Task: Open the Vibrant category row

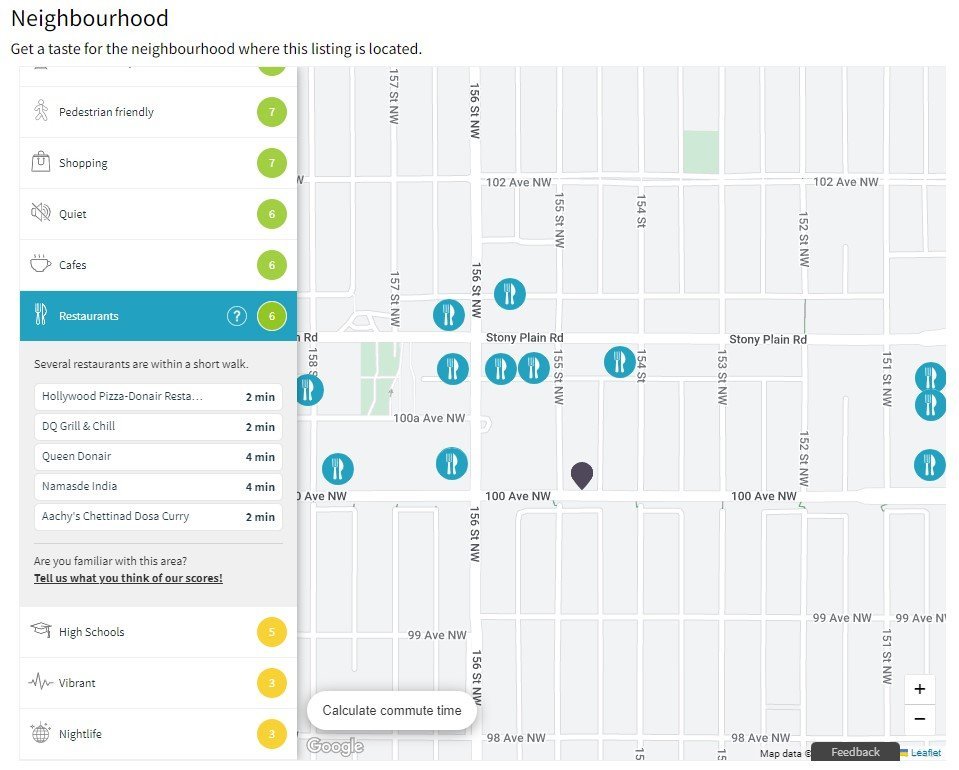Action: coord(158,683)
